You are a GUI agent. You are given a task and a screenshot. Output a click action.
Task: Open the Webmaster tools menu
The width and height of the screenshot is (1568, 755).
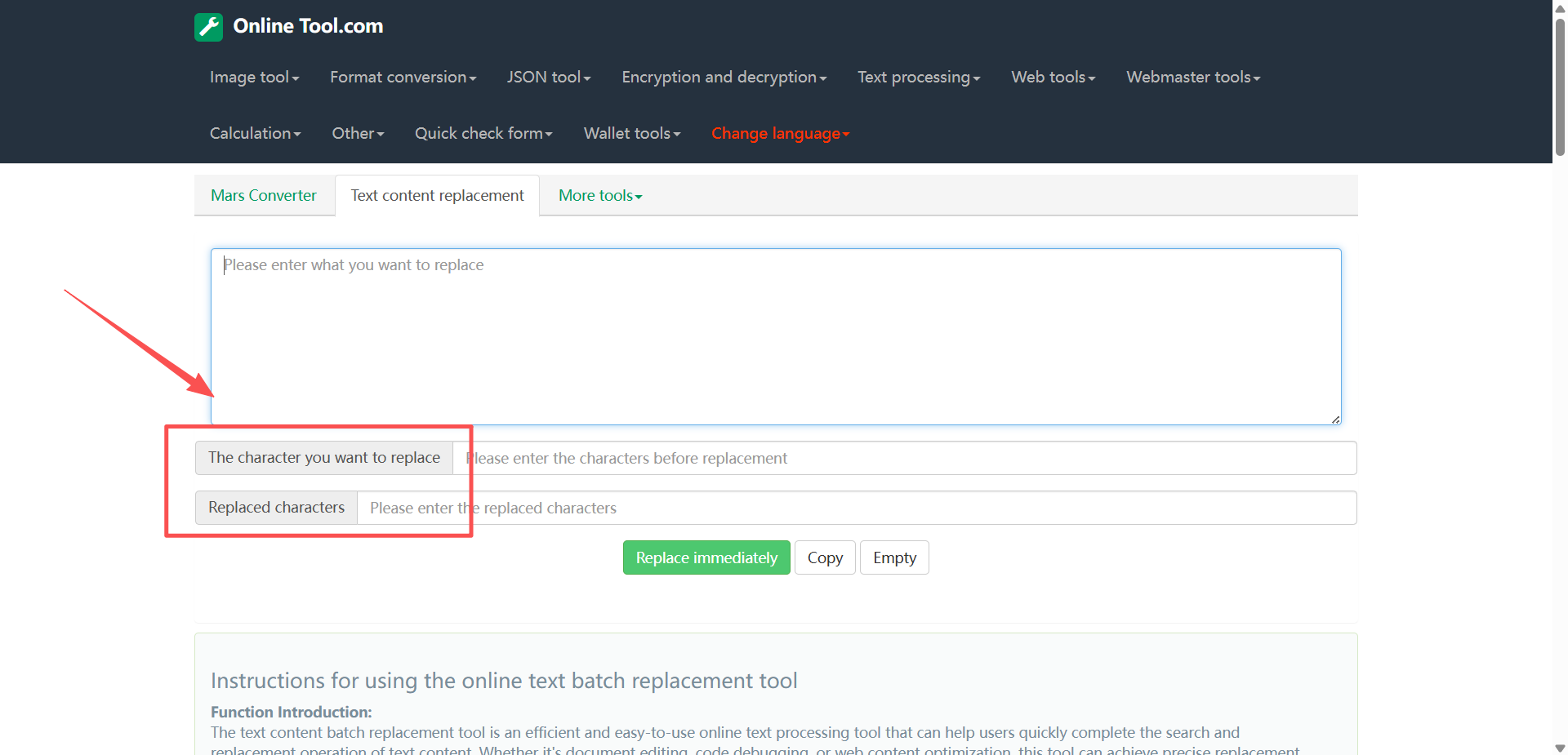pyautogui.click(x=1192, y=78)
